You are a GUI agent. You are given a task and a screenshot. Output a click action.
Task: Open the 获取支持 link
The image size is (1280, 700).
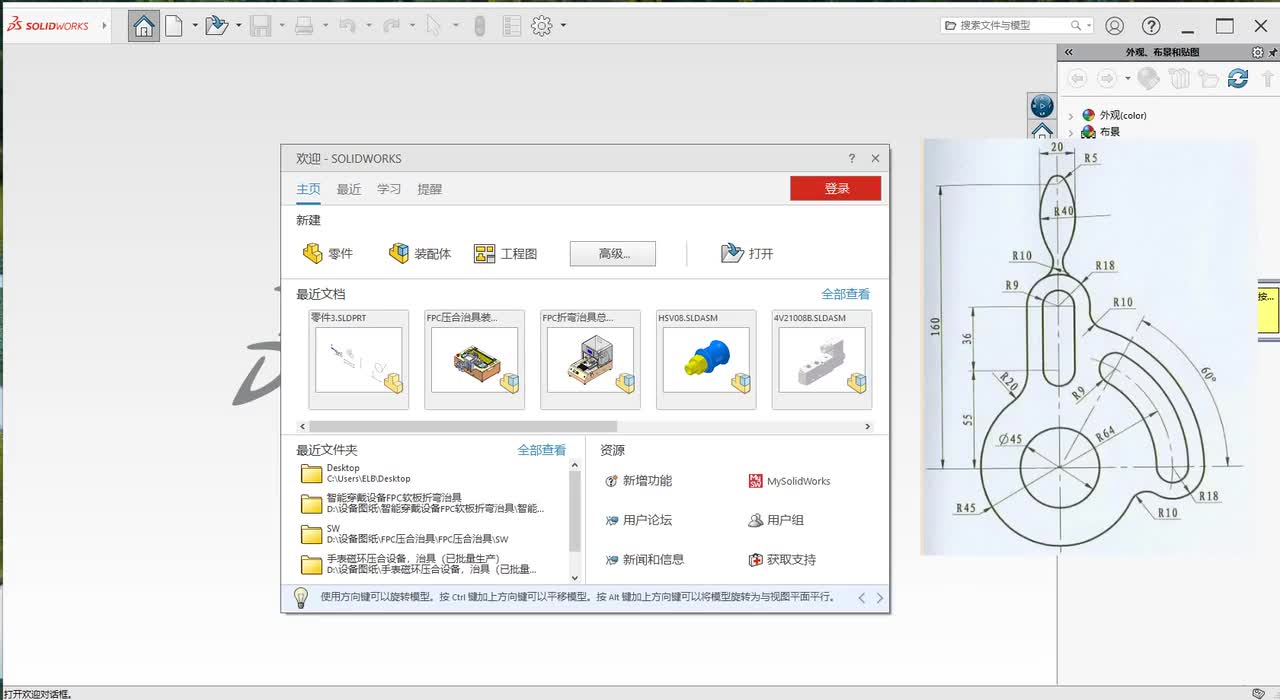pos(783,560)
